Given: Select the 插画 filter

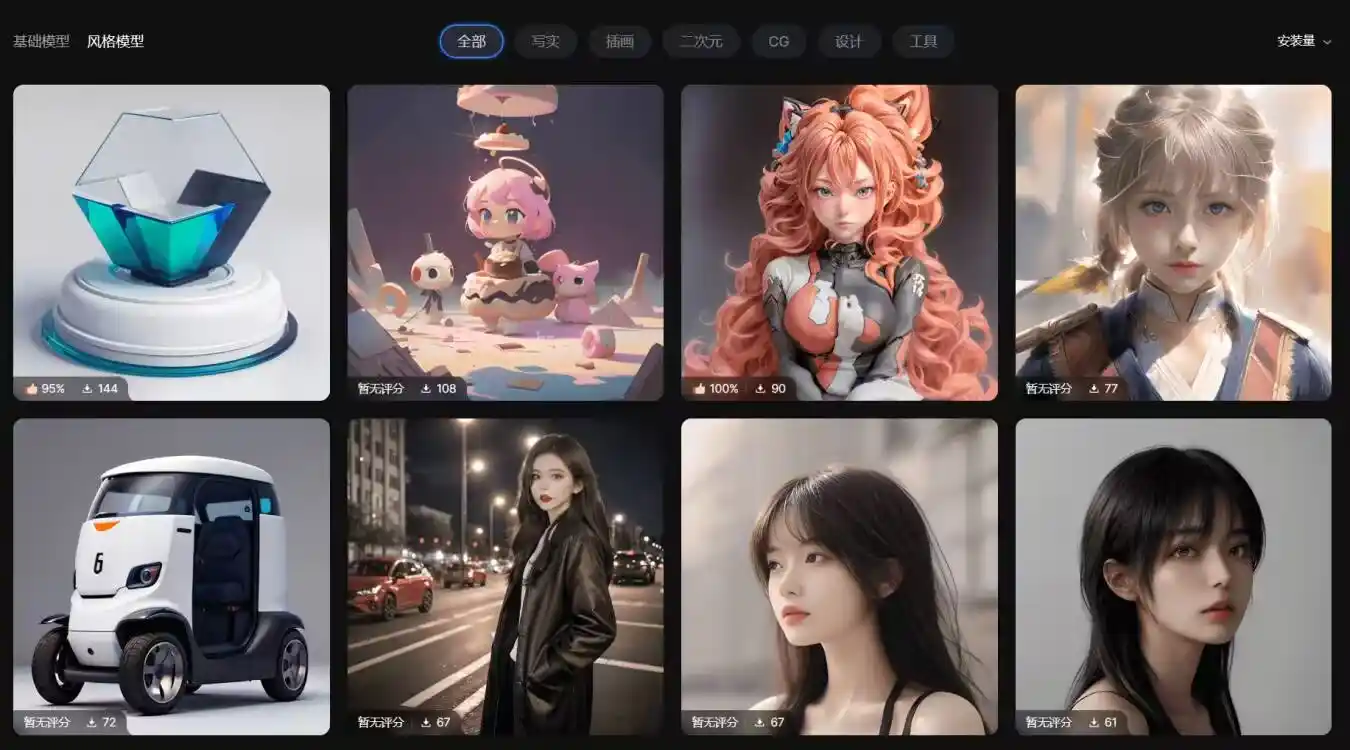Looking at the screenshot, I should [x=620, y=41].
